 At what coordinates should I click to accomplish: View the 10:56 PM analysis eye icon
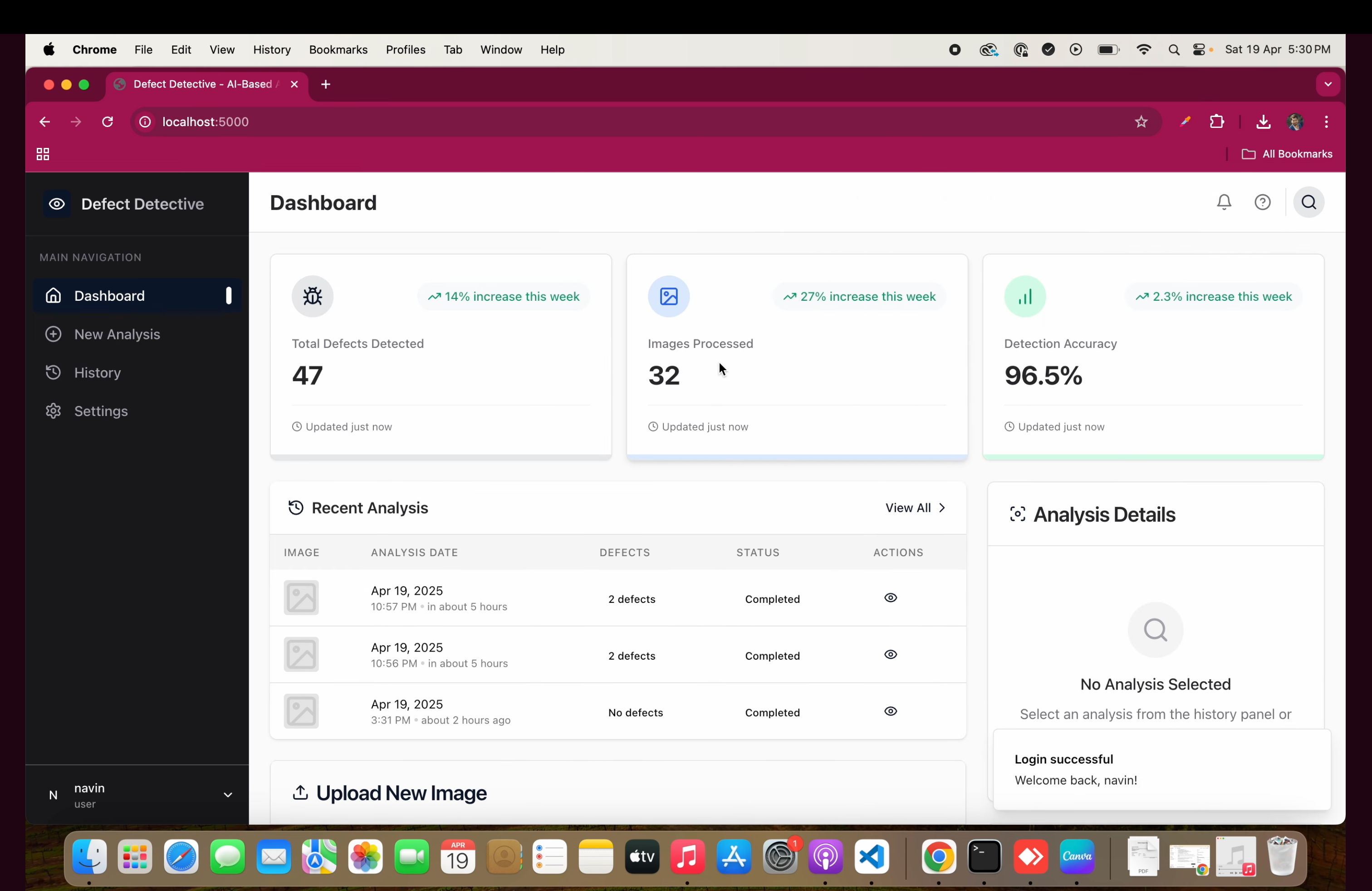(890, 655)
